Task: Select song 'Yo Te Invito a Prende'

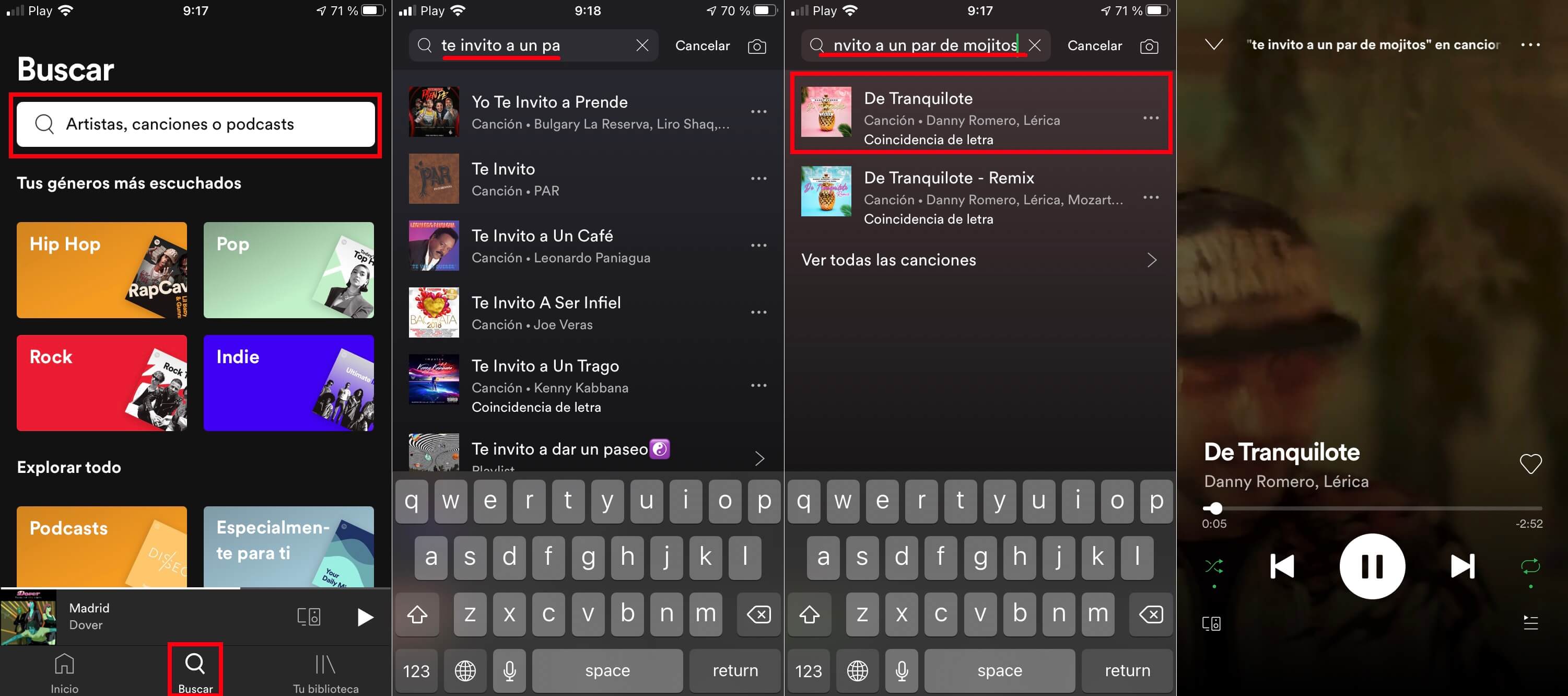Action: coord(588,112)
